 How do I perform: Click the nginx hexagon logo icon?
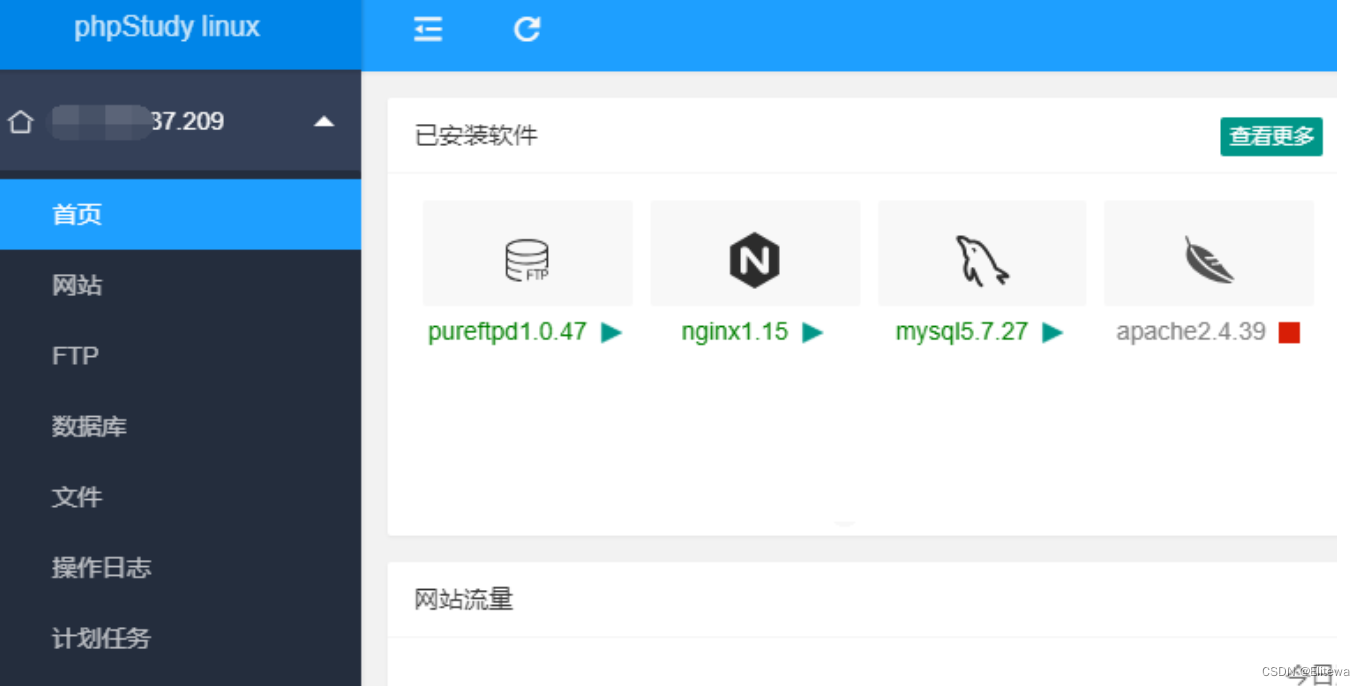coord(754,260)
